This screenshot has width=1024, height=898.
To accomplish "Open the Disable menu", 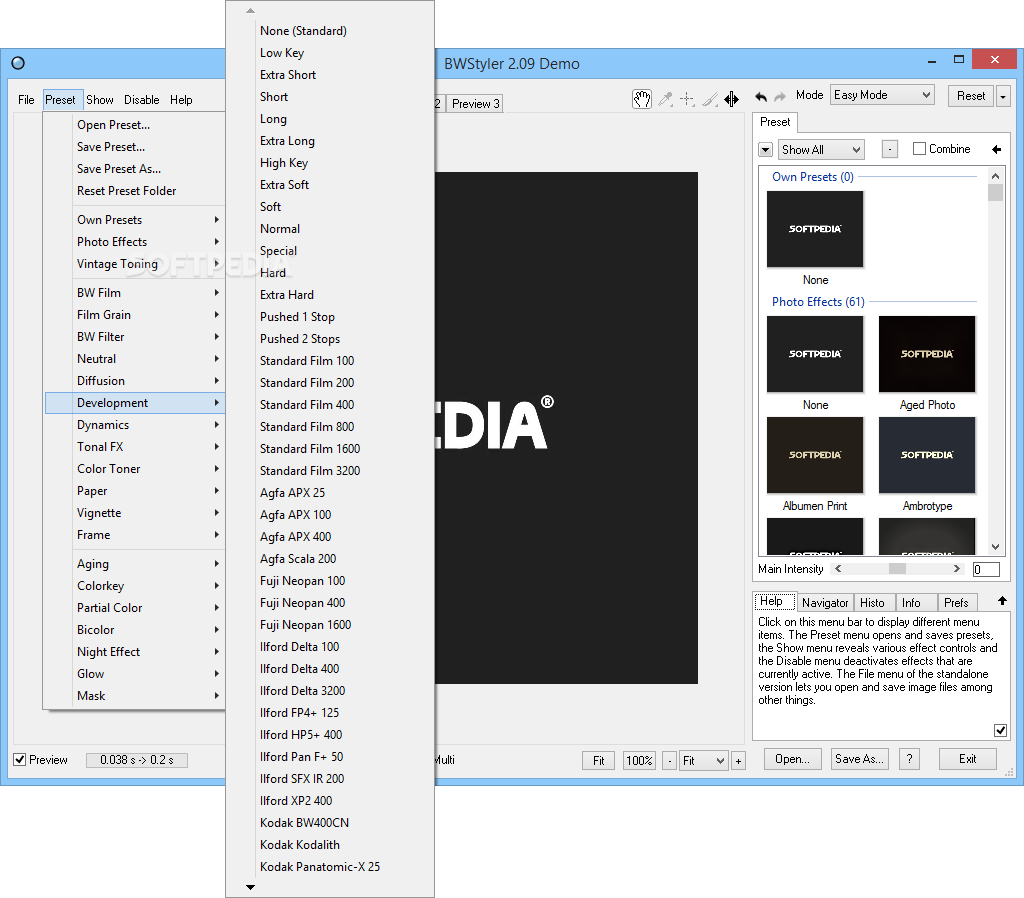I will click(x=142, y=100).
